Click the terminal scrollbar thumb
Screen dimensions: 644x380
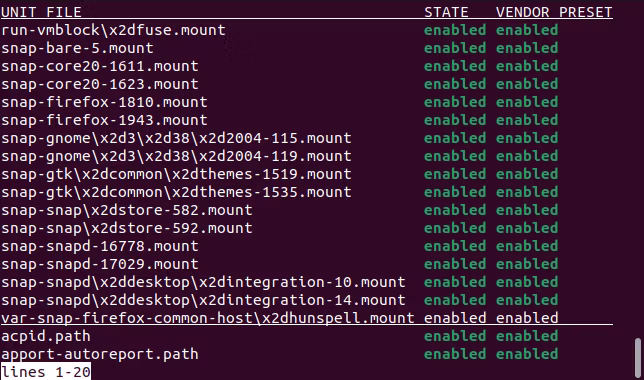pos(638,357)
